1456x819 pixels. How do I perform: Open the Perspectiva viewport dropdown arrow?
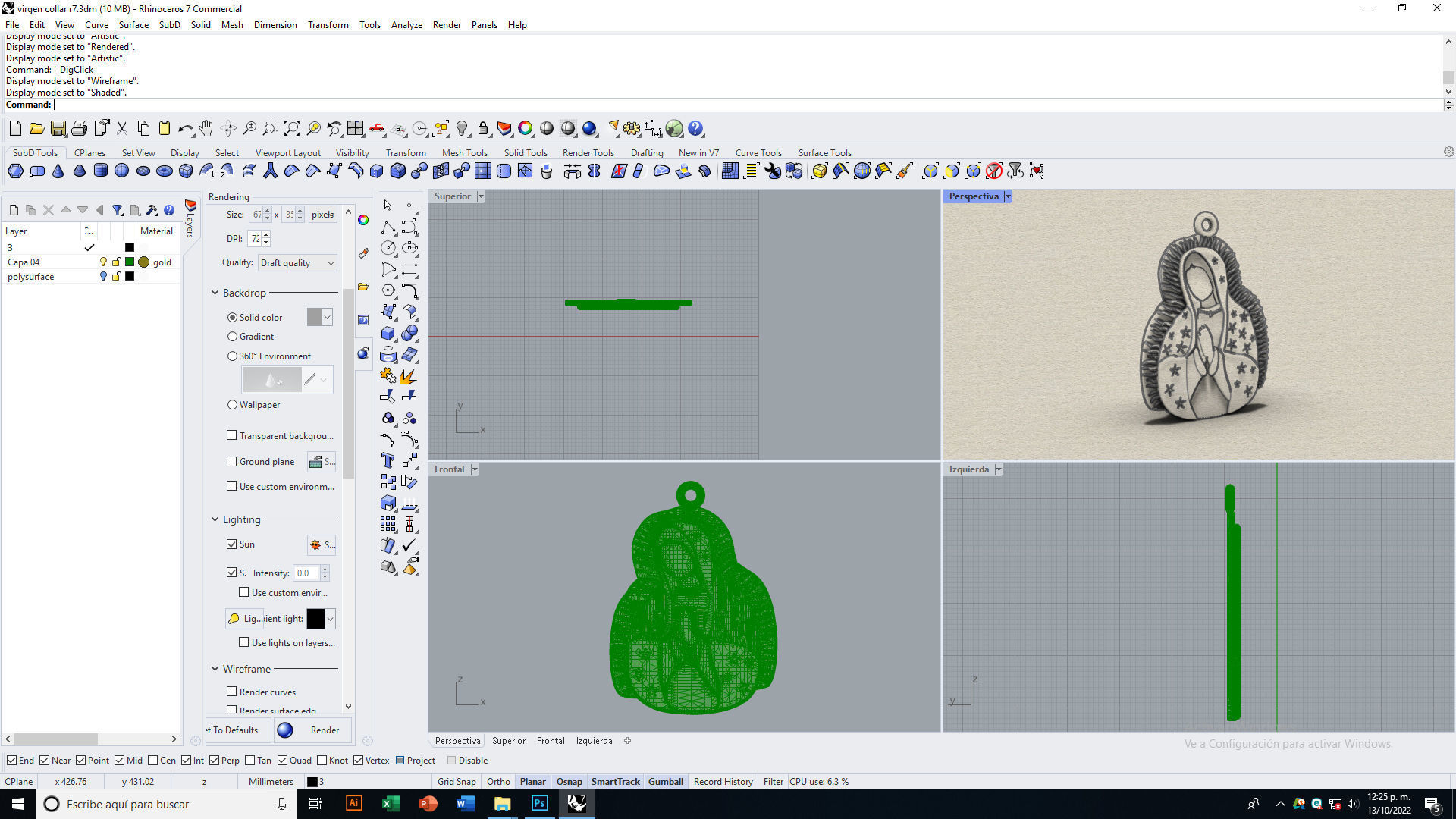click(1007, 196)
